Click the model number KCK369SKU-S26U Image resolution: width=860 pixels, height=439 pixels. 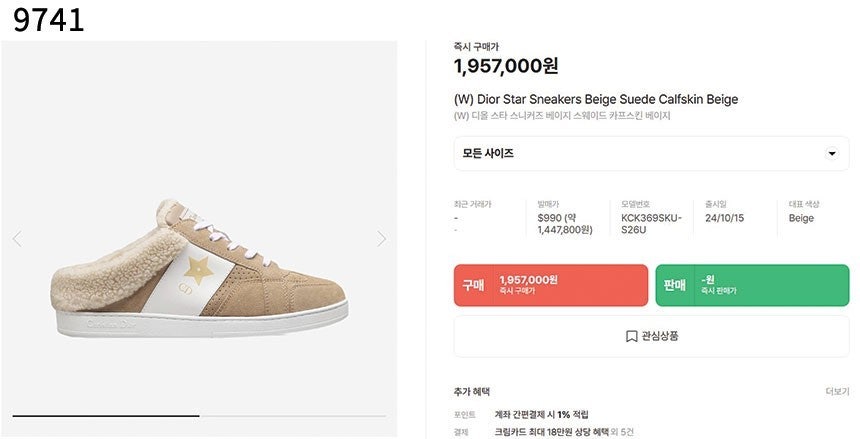click(650, 224)
